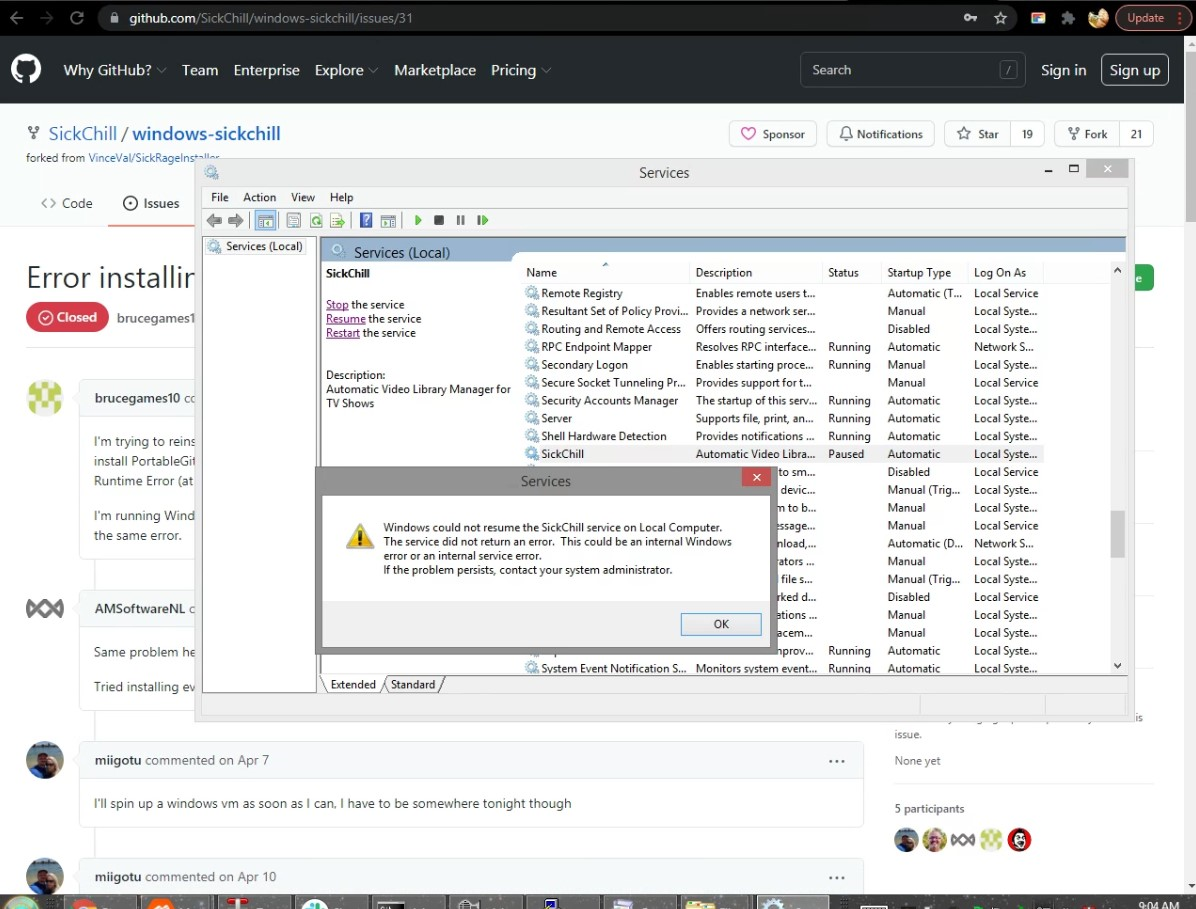Switch to the Standard tab
This screenshot has height=909, width=1196.
point(413,684)
